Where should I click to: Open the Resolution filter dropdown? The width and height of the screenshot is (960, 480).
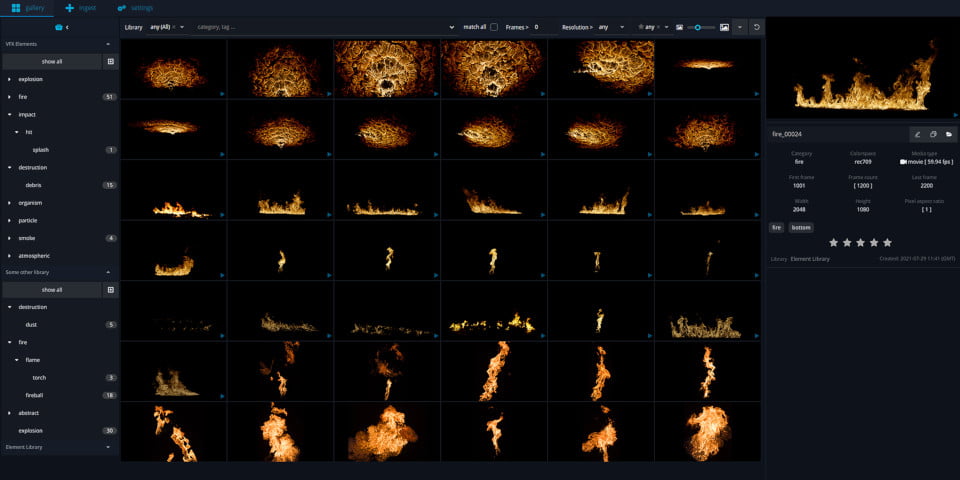(x=610, y=27)
